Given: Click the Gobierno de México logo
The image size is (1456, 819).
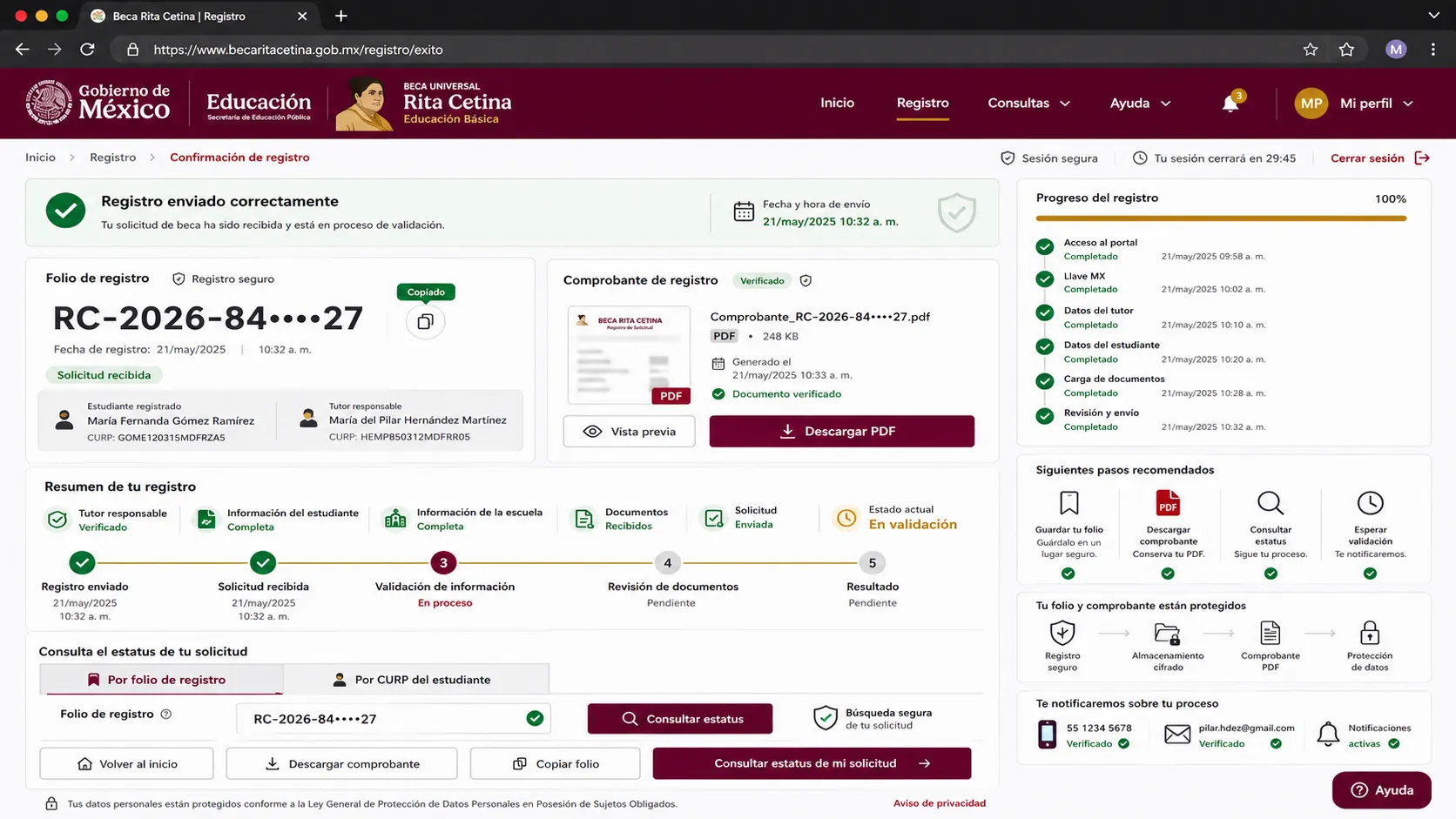Looking at the screenshot, I should tap(98, 103).
